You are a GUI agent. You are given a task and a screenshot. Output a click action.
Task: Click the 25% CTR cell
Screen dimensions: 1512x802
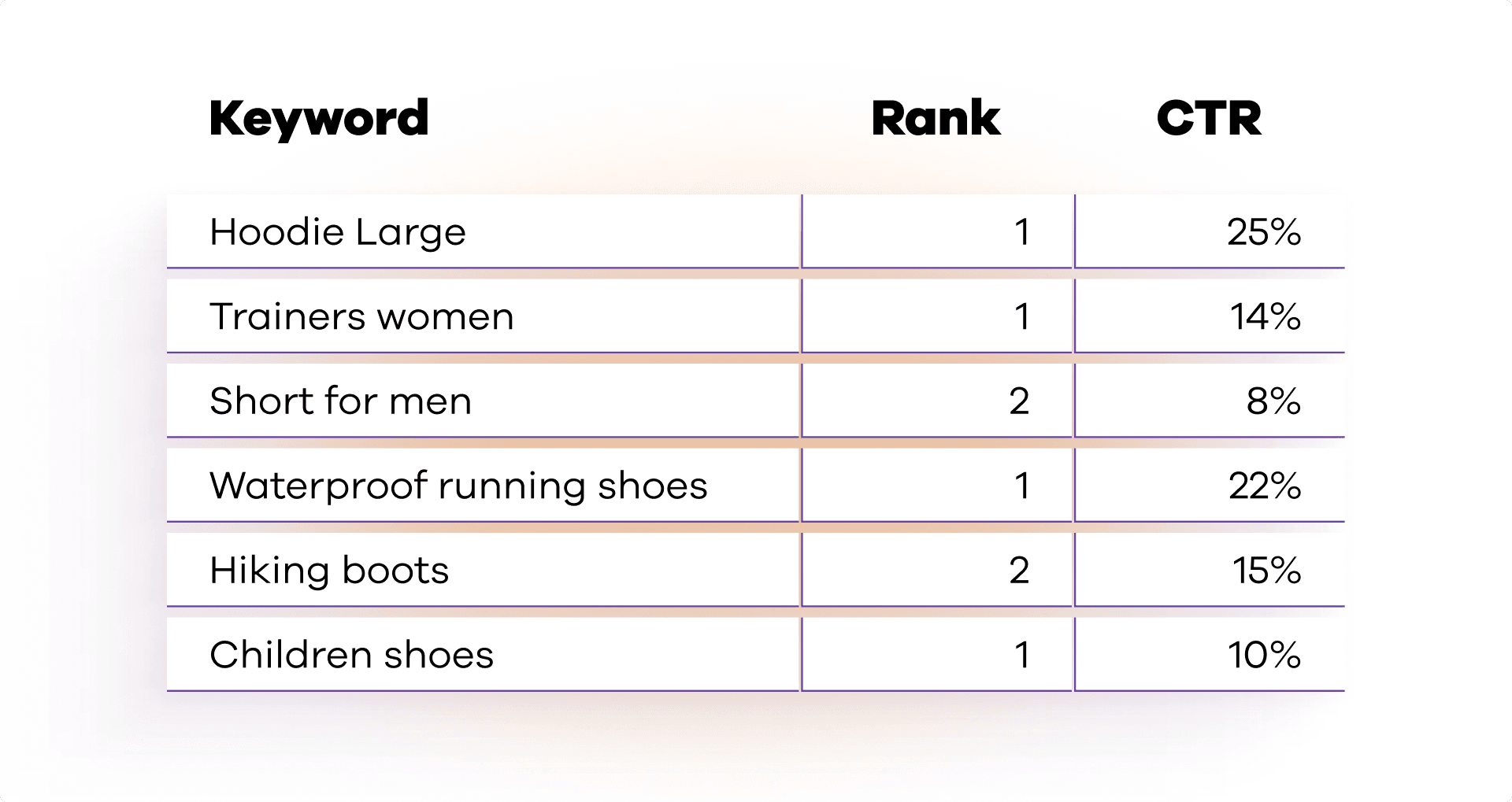[x=1210, y=231]
